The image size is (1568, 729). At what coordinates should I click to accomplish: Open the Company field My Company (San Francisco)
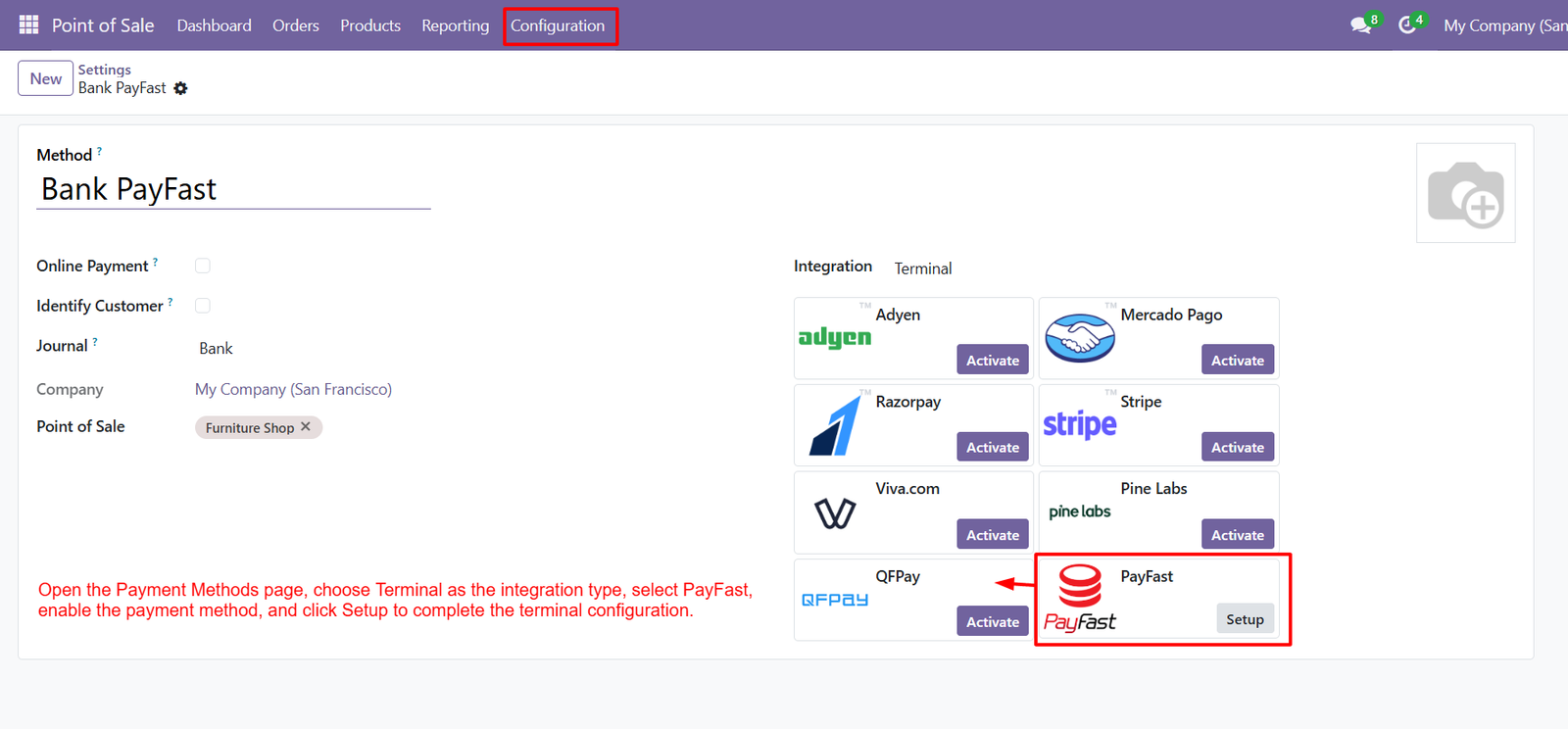coord(293,389)
